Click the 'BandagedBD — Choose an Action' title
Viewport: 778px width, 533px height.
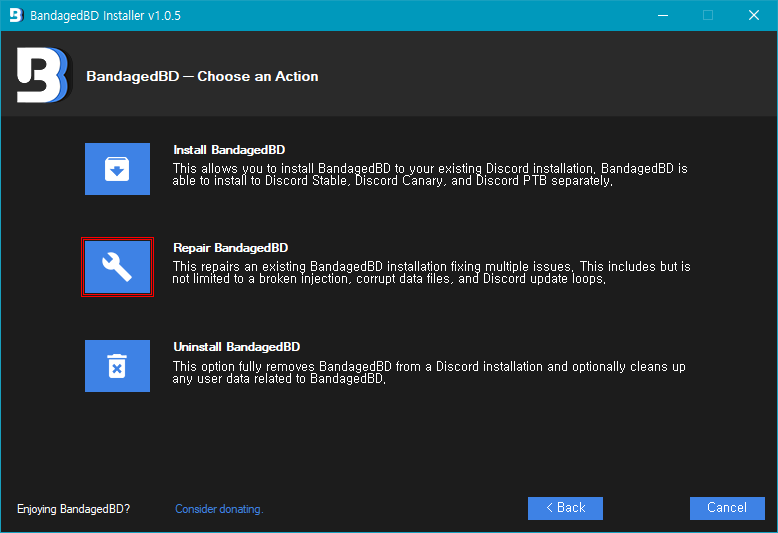(x=202, y=76)
